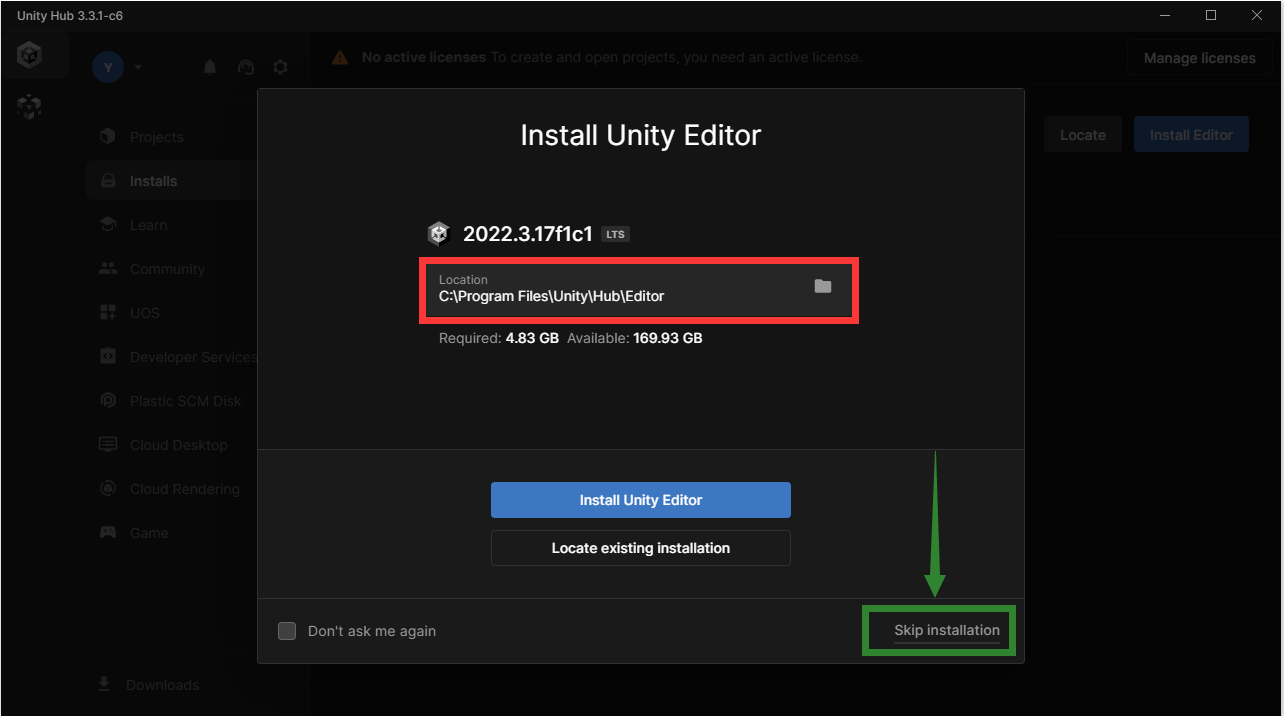
Task: Click the Unity cube icon beside 2022.3.17f1c1
Action: pos(439,234)
